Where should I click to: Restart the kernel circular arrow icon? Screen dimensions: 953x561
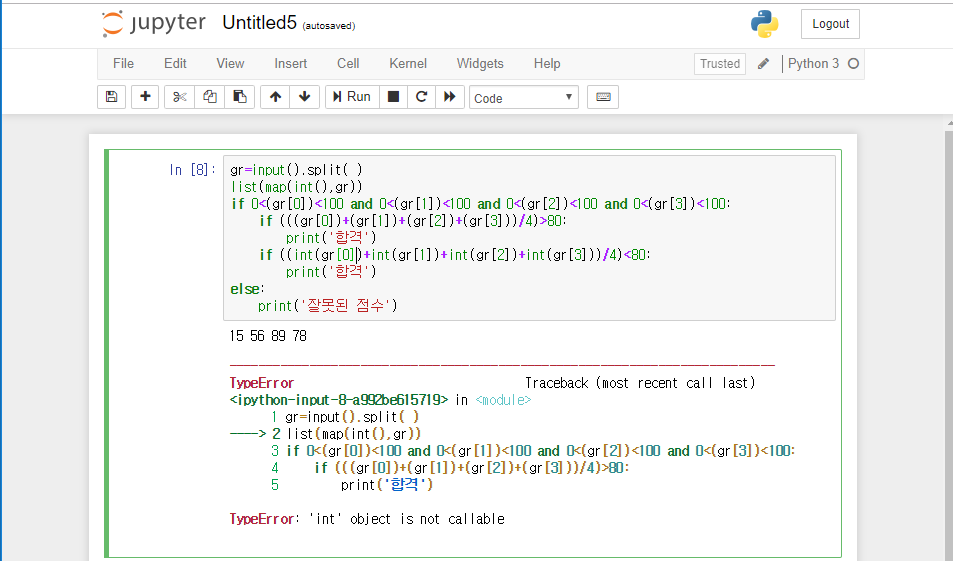pos(421,97)
